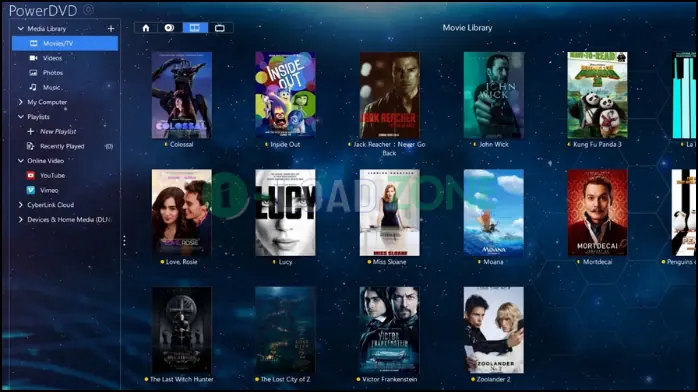Click the 'Moana' title label
This screenshot has width=698, height=392.
coord(494,262)
